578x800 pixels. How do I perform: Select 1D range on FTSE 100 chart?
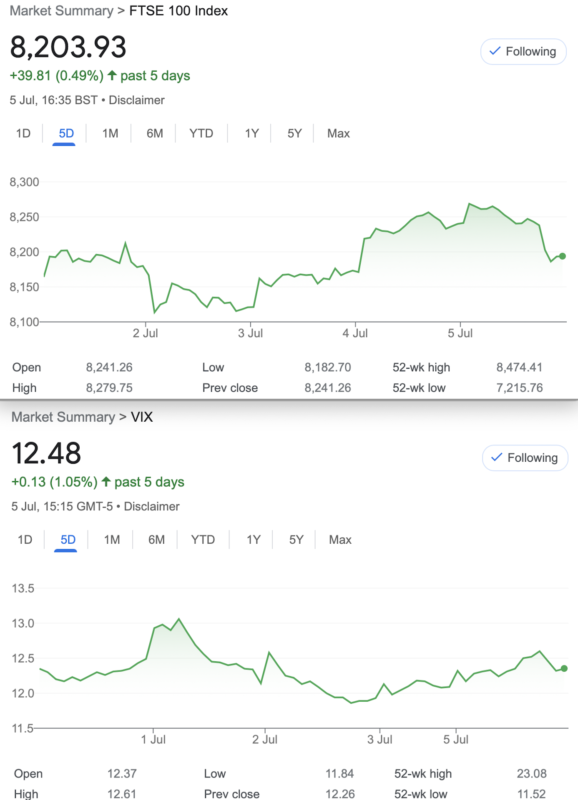[x=23, y=134]
